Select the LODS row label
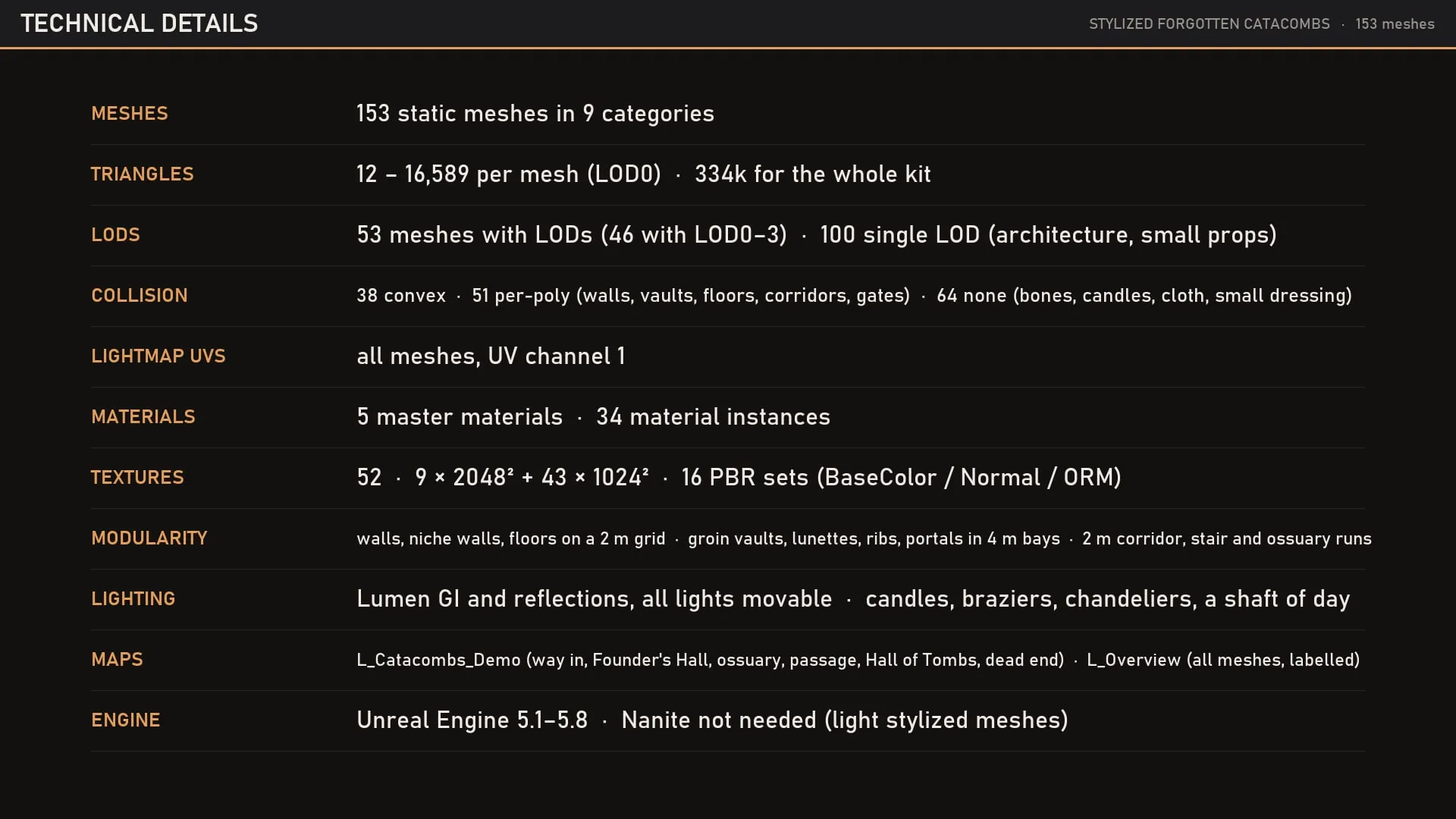 coord(115,235)
